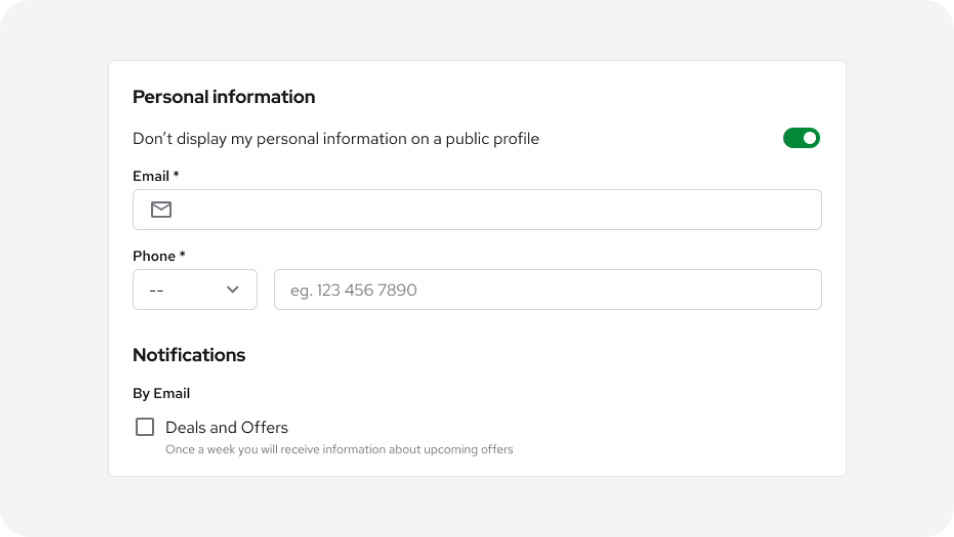The height and width of the screenshot is (537, 954).
Task: Click the "Personal information" heading
Action: pyautogui.click(x=224, y=97)
